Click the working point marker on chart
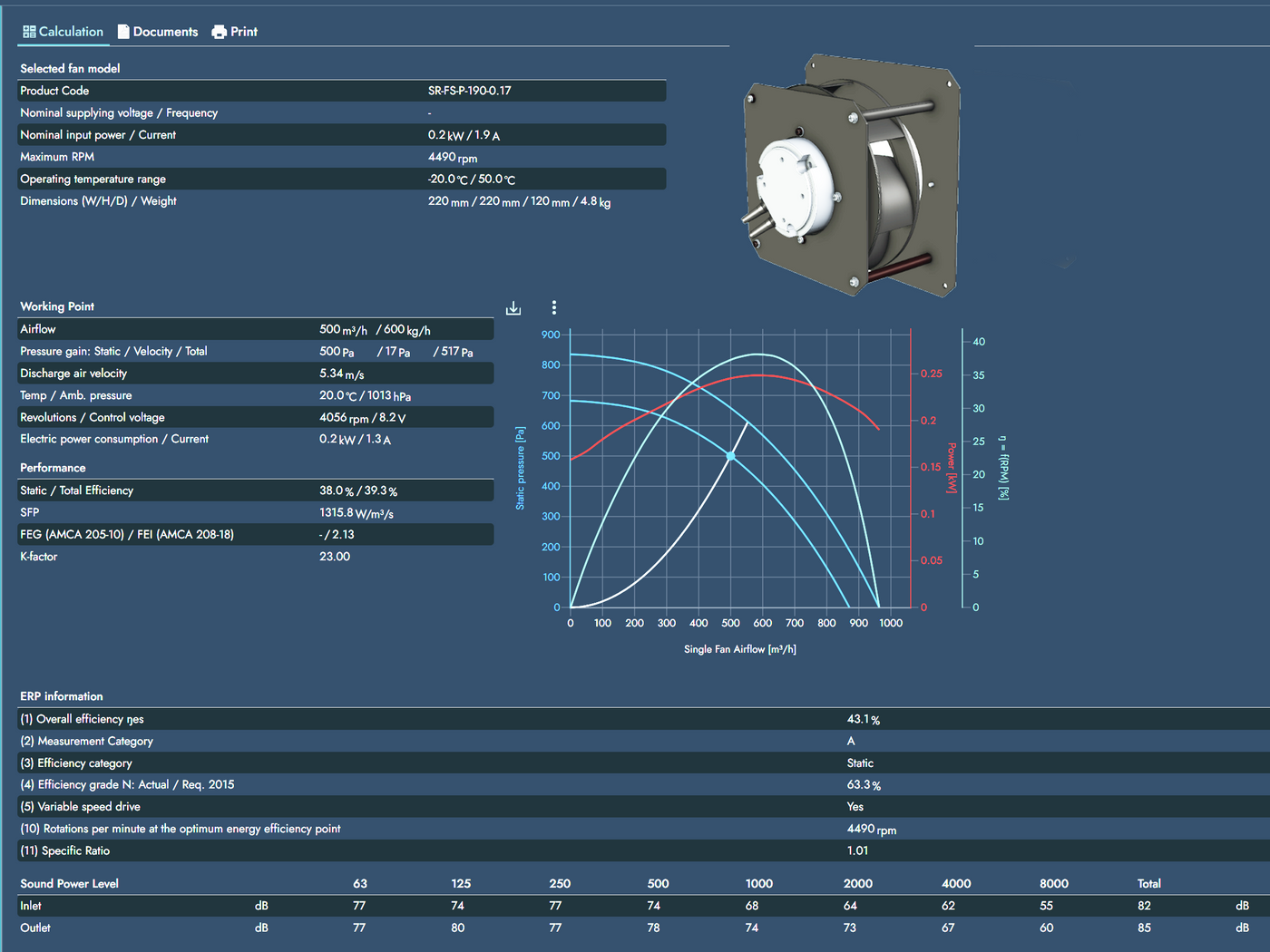Screen dimensions: 1270x952 (731, 456)
